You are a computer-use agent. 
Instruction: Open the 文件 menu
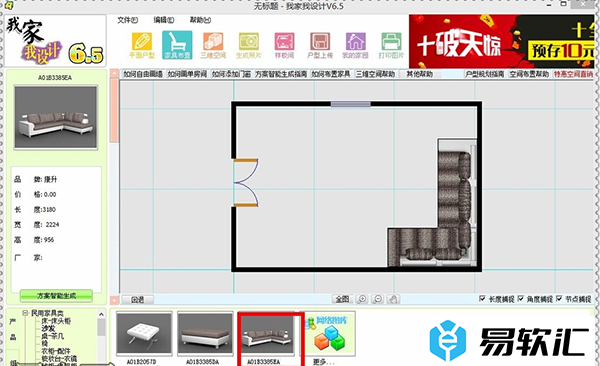127,20
